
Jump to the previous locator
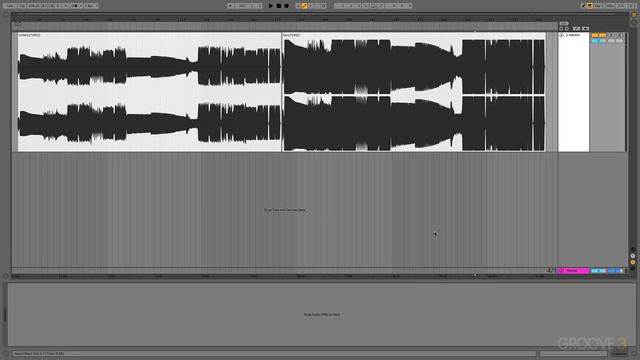(x=561, y=29)
